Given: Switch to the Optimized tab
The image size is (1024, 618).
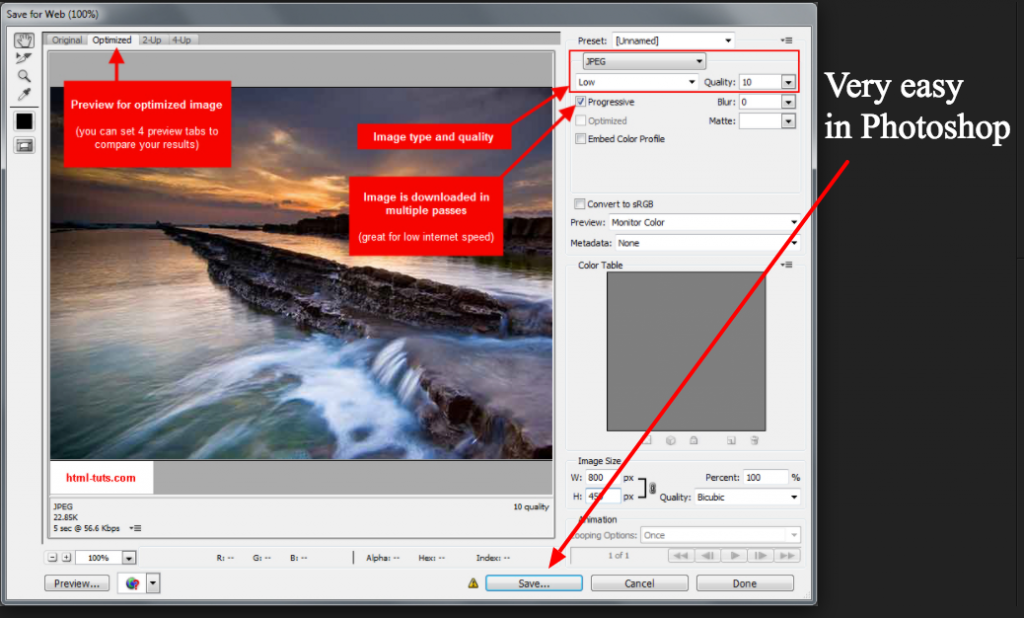Looking at the screenshot, I should pyautogui.click(x=112, y=40).
